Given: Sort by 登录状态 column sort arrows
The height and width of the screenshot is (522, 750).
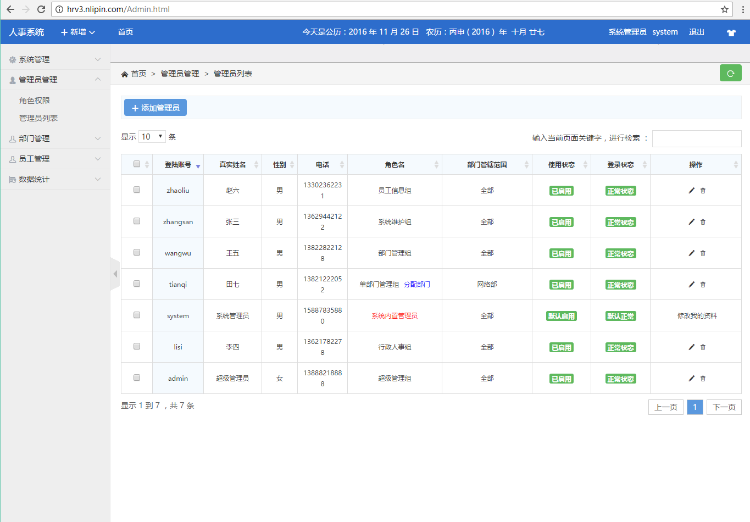Looking at the screenshot, I should pyautogui.click(x=645, y=165).
